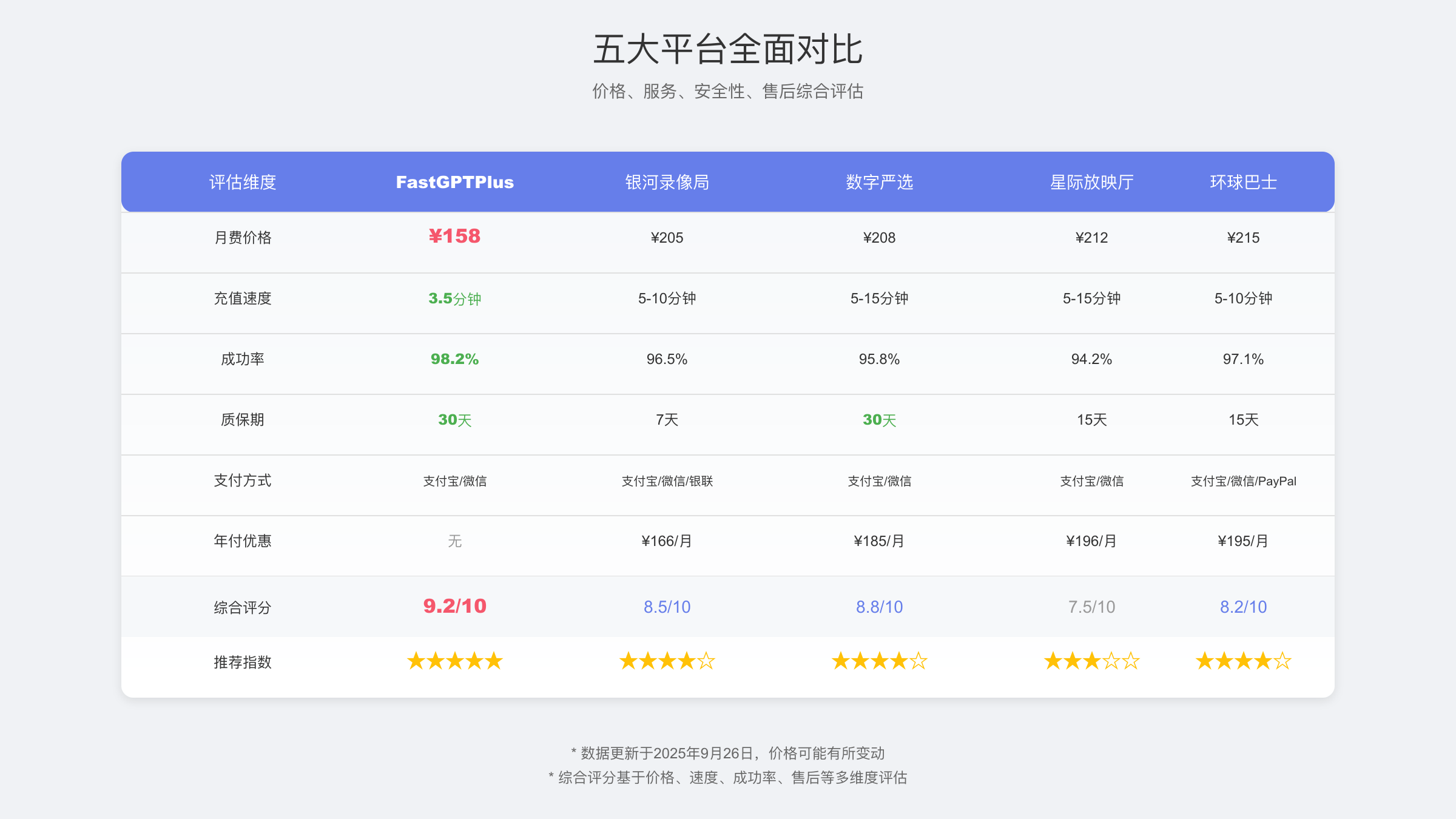Screen dimensions: 1456x819
Task: Select the gray 7.5/10 score
Action: click(1091, 607)
